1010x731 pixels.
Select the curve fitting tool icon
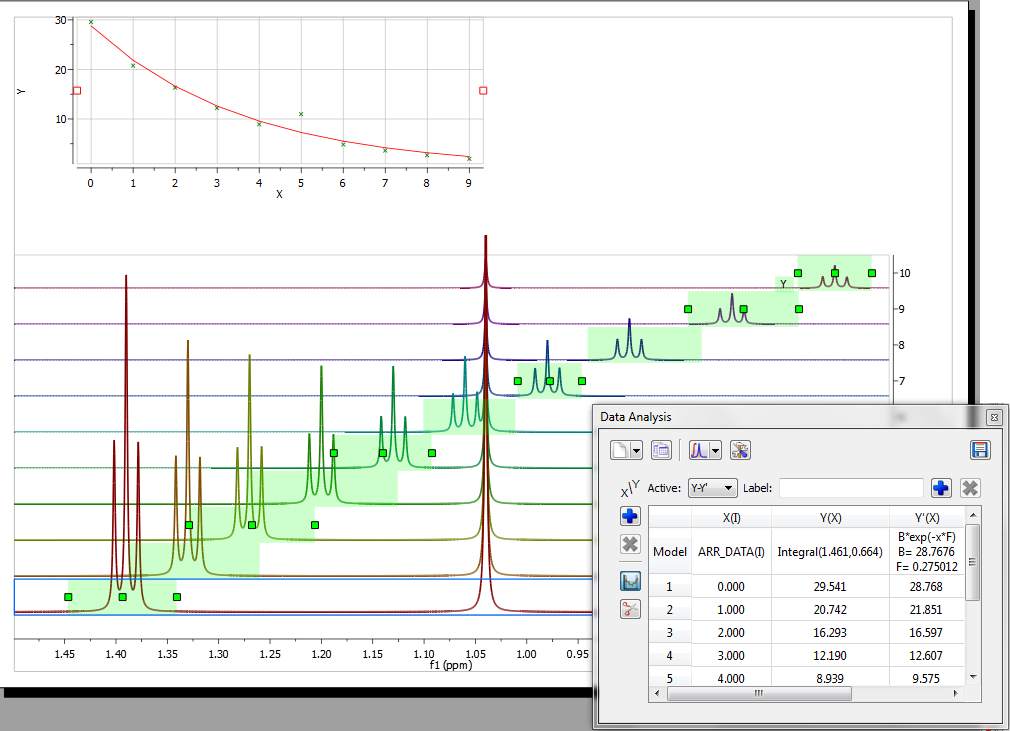point(700,450)
